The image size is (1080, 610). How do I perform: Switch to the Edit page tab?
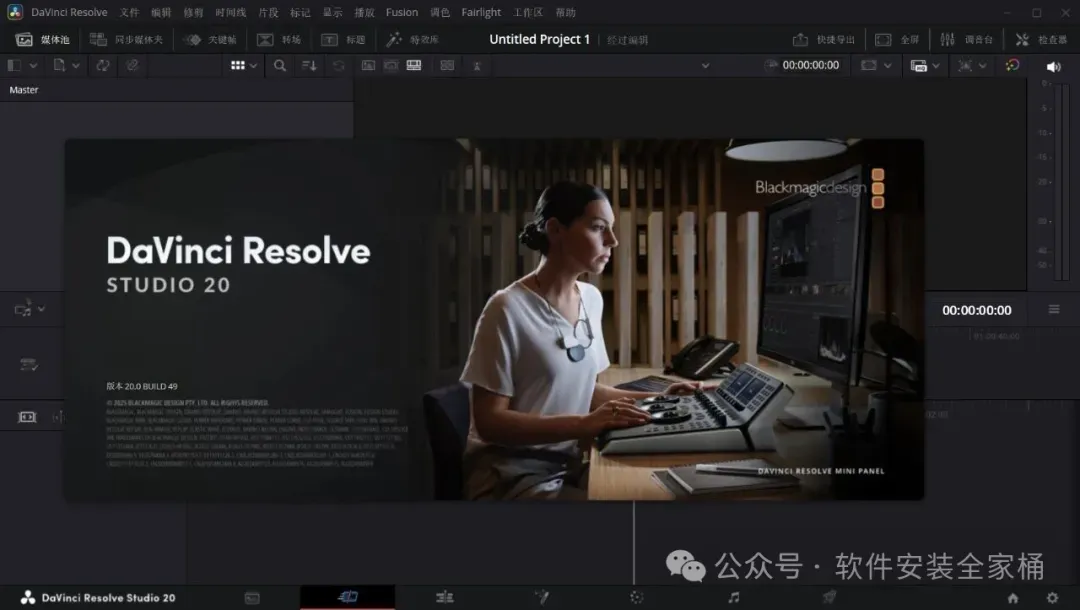[445, 598]
